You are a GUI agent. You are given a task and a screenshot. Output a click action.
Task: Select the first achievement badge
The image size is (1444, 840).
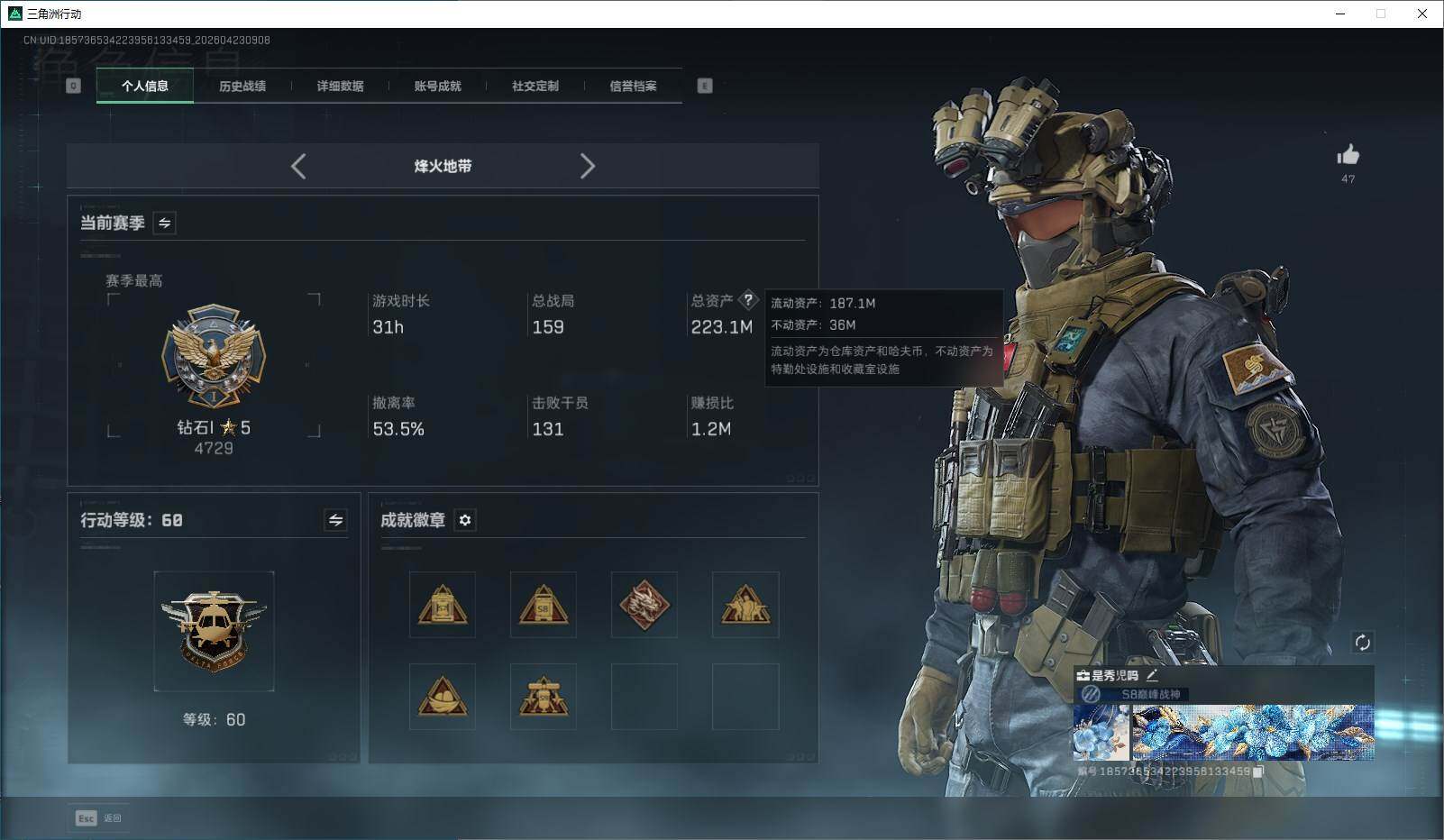click(x=442, y=605)
